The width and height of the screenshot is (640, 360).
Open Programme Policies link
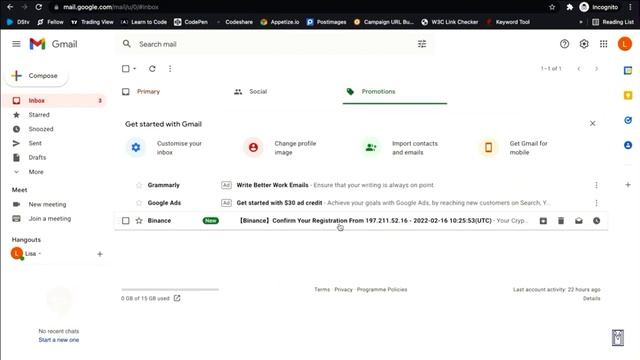coord(382,289)
